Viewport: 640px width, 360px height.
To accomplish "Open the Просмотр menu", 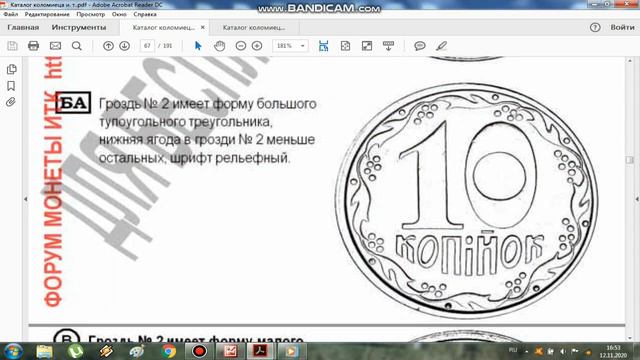I will pos(91,14).
